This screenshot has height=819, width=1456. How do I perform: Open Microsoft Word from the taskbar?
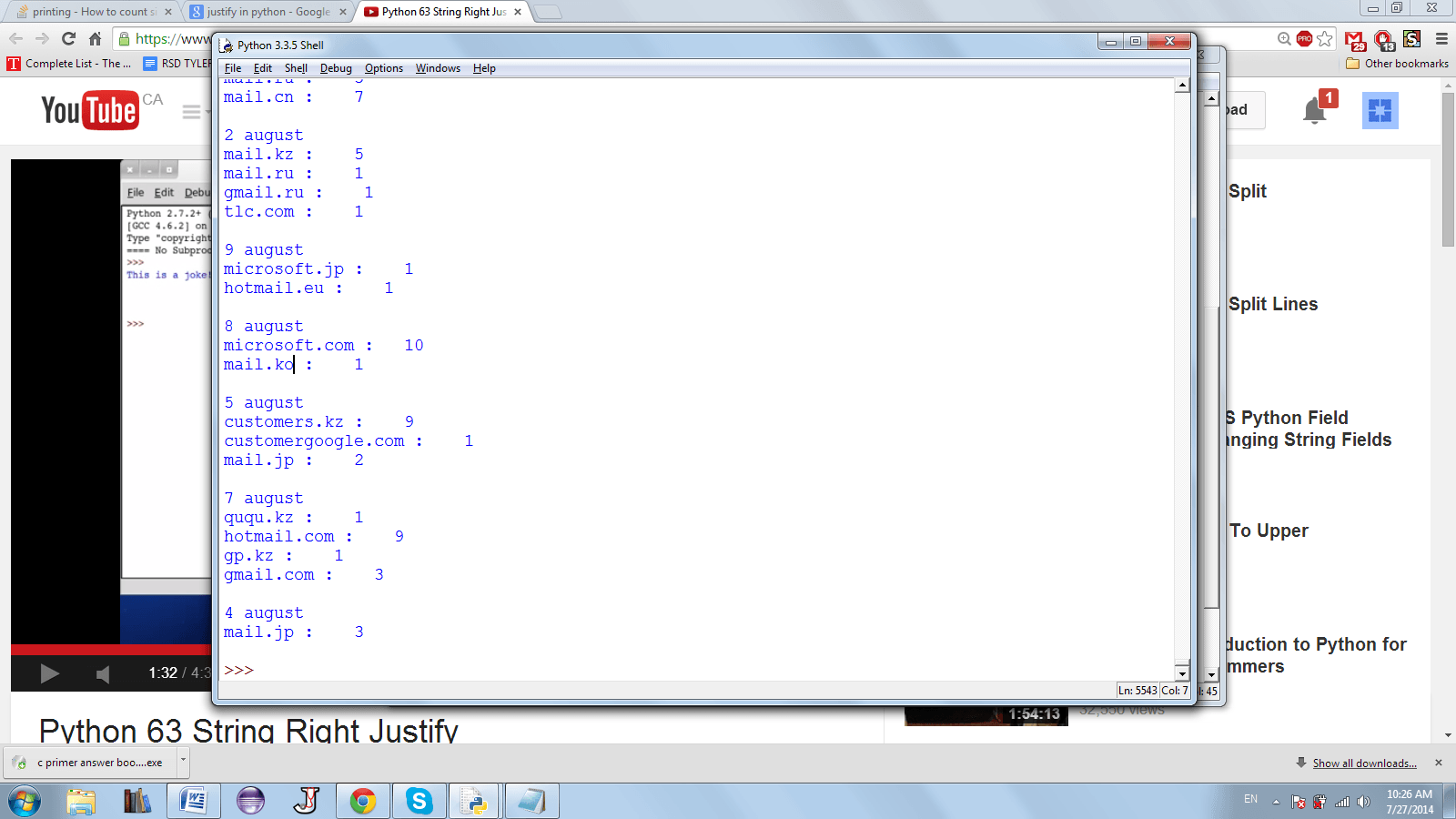pos(194,802)
